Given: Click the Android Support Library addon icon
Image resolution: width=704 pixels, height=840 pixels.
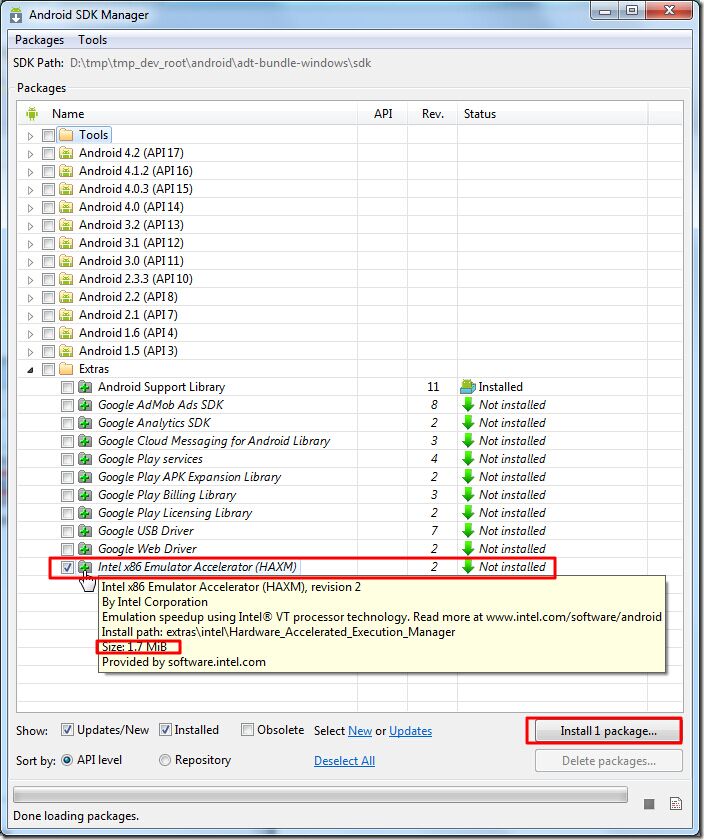Looking at the screenshot, I should 85,387.
